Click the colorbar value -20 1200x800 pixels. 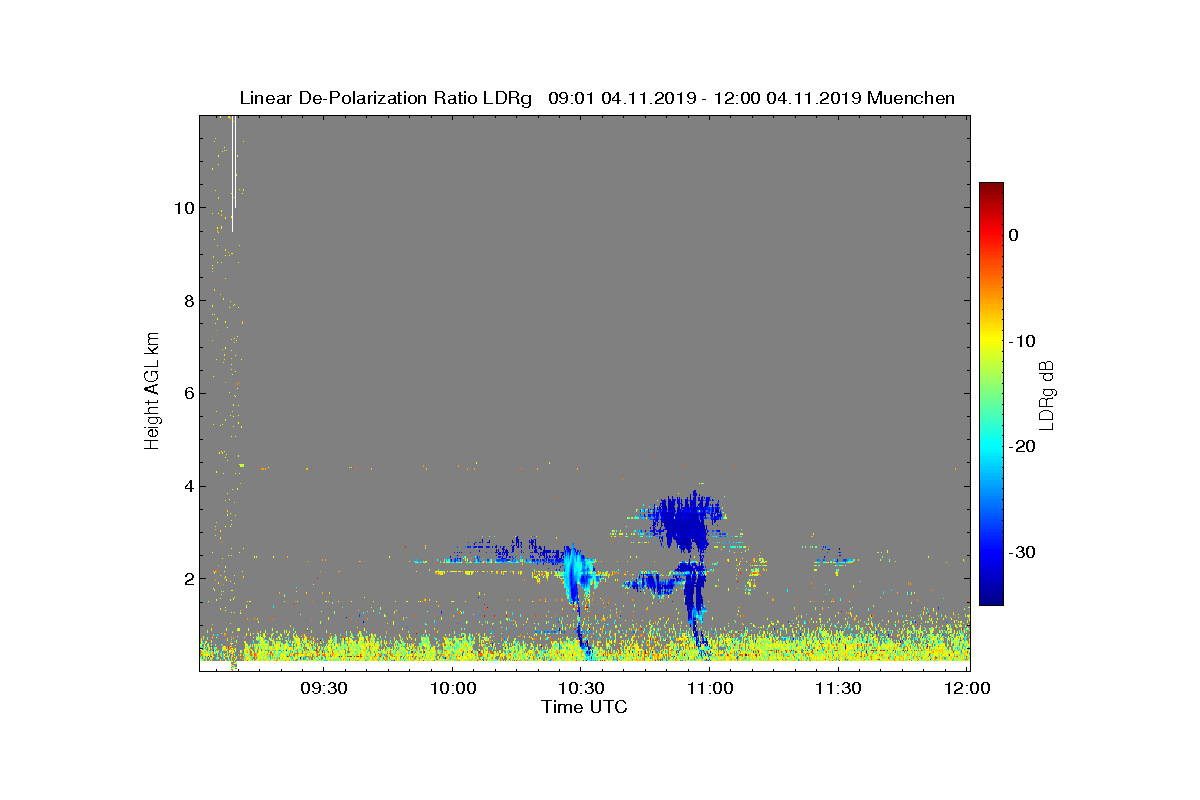(x=1022, y=446)
